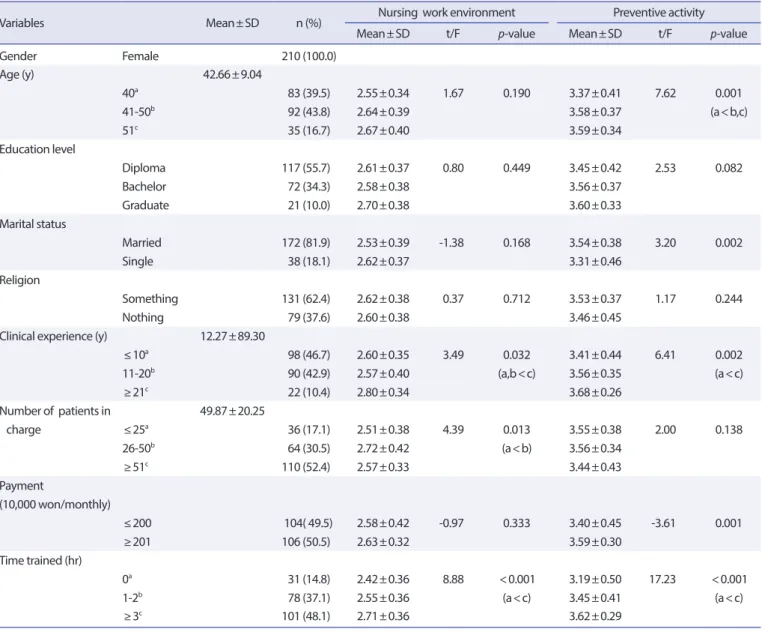Click the 'Clinical experience (y)' row label
The image size is (762, 632).
click(53, 336)
